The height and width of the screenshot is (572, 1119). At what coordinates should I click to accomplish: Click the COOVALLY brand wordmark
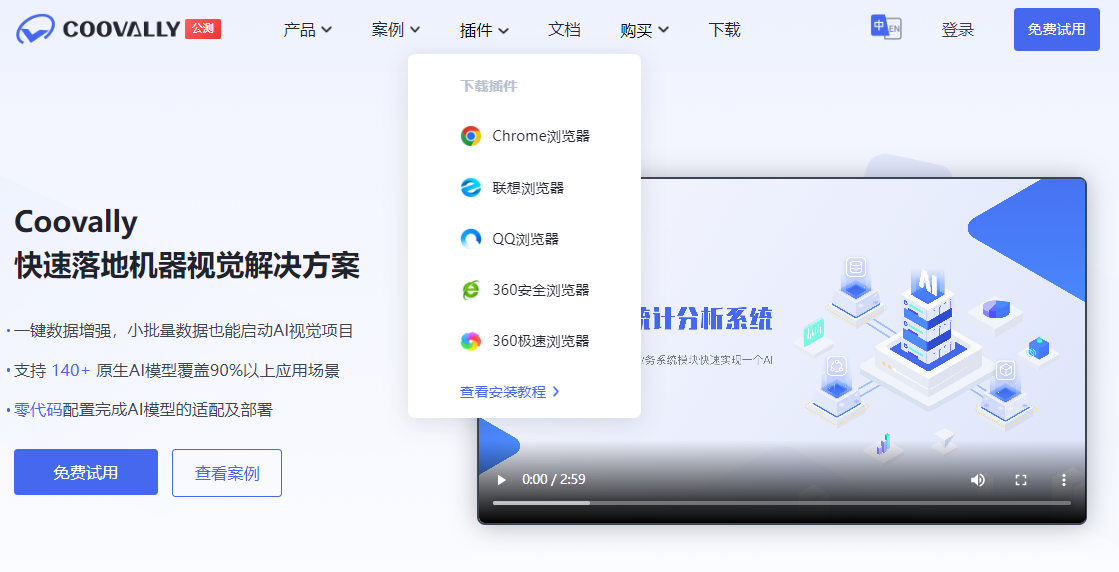[121, 29]
